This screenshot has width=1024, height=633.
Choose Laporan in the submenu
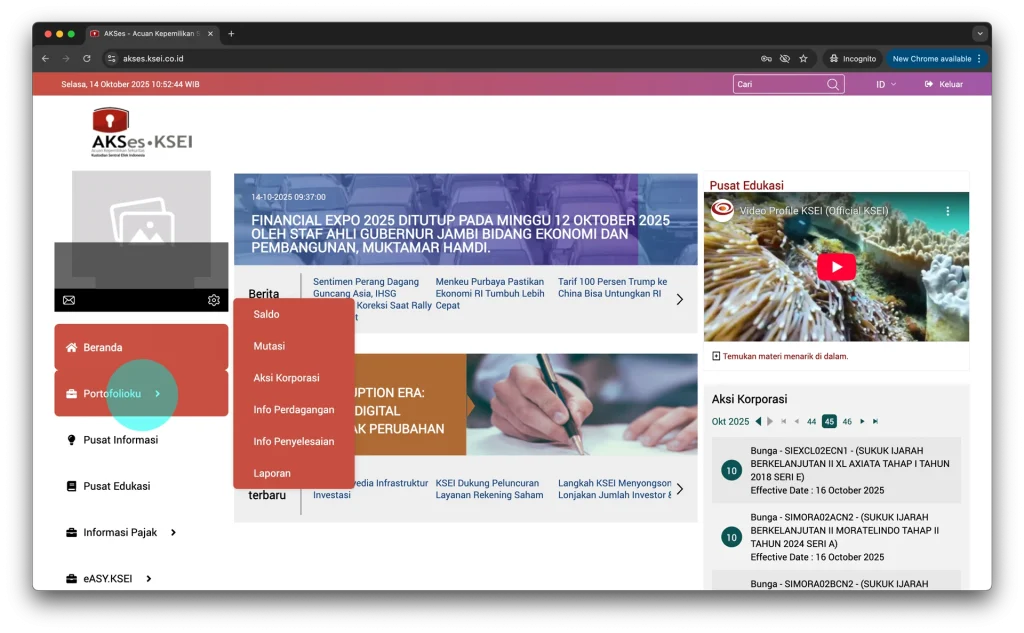272,473
